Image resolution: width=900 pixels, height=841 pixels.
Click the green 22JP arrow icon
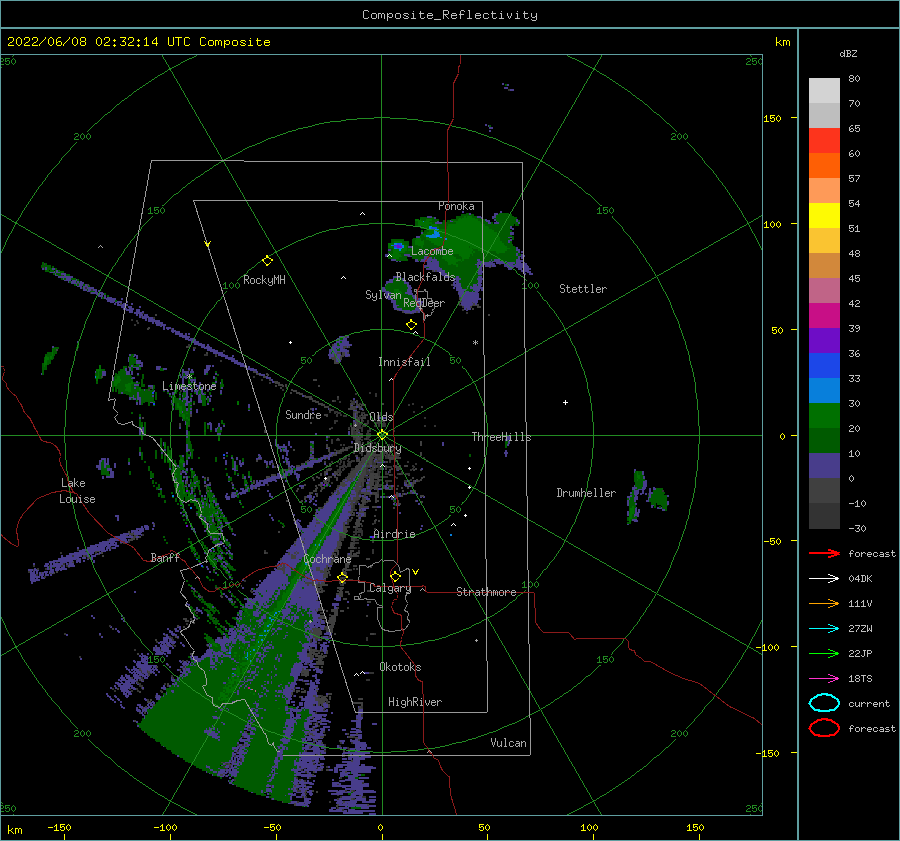824,653
